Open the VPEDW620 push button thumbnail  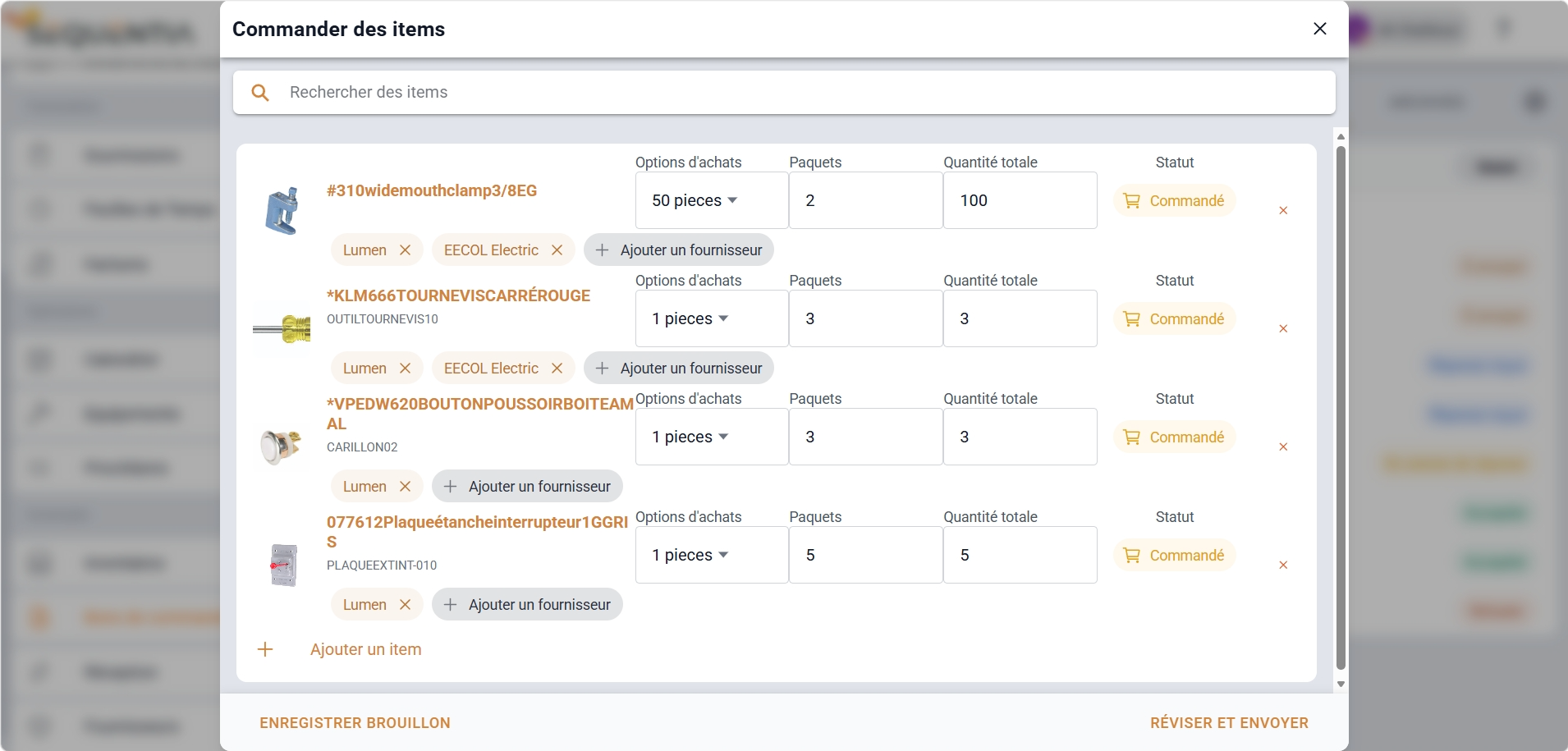(282, 447)
